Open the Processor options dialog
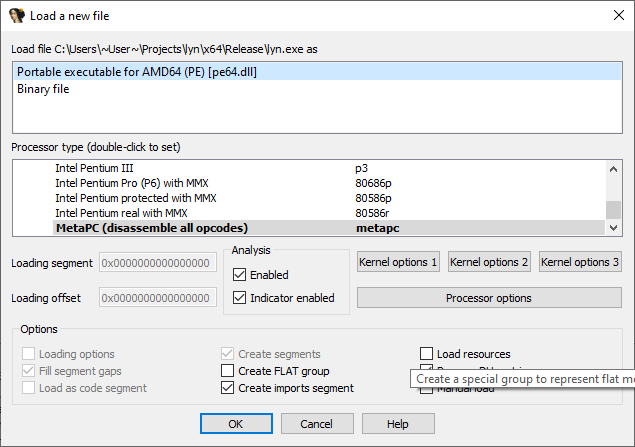Screen dimensions: 635x447 (x=488, y=298)
